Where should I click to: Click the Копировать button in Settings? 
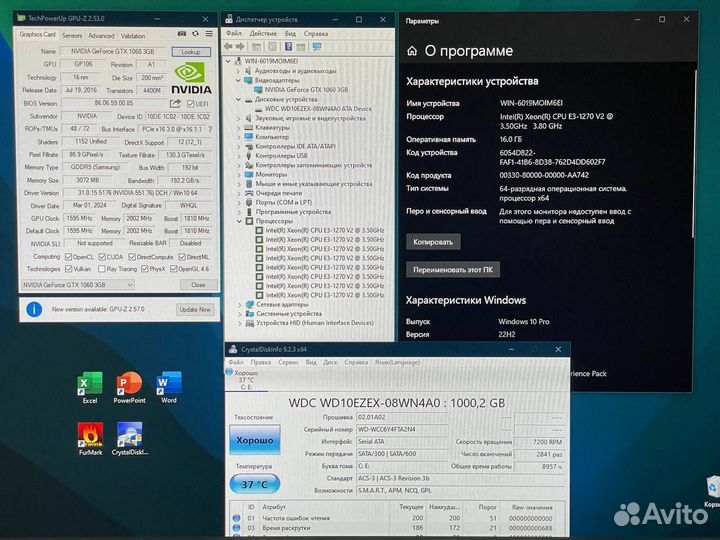click(x=433, y=242)
